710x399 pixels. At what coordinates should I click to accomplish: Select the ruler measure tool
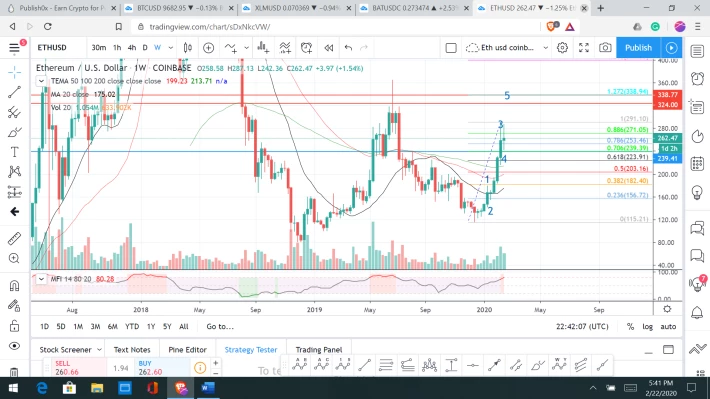point(14,238)
